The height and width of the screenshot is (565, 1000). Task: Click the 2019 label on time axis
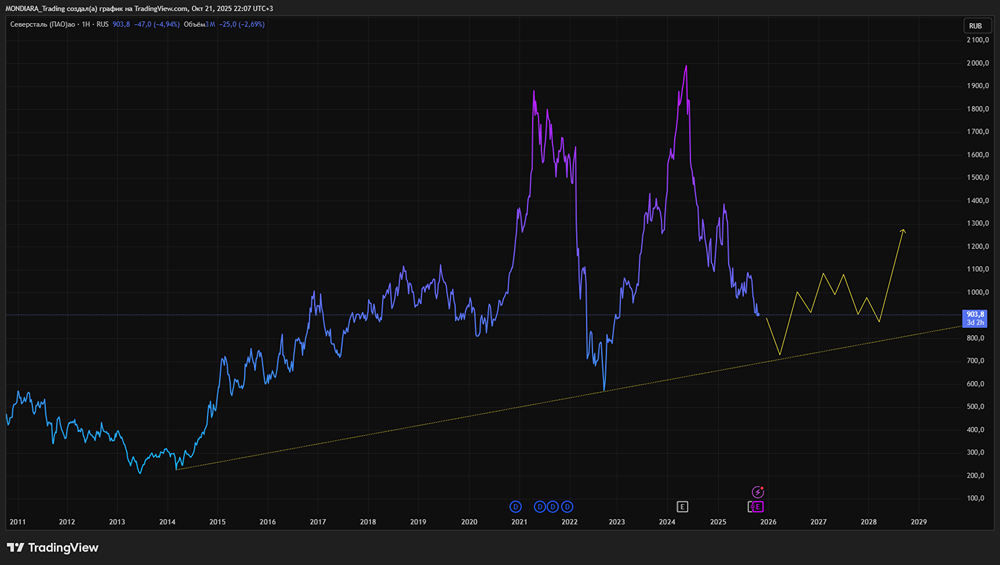(x=418, y=522)
